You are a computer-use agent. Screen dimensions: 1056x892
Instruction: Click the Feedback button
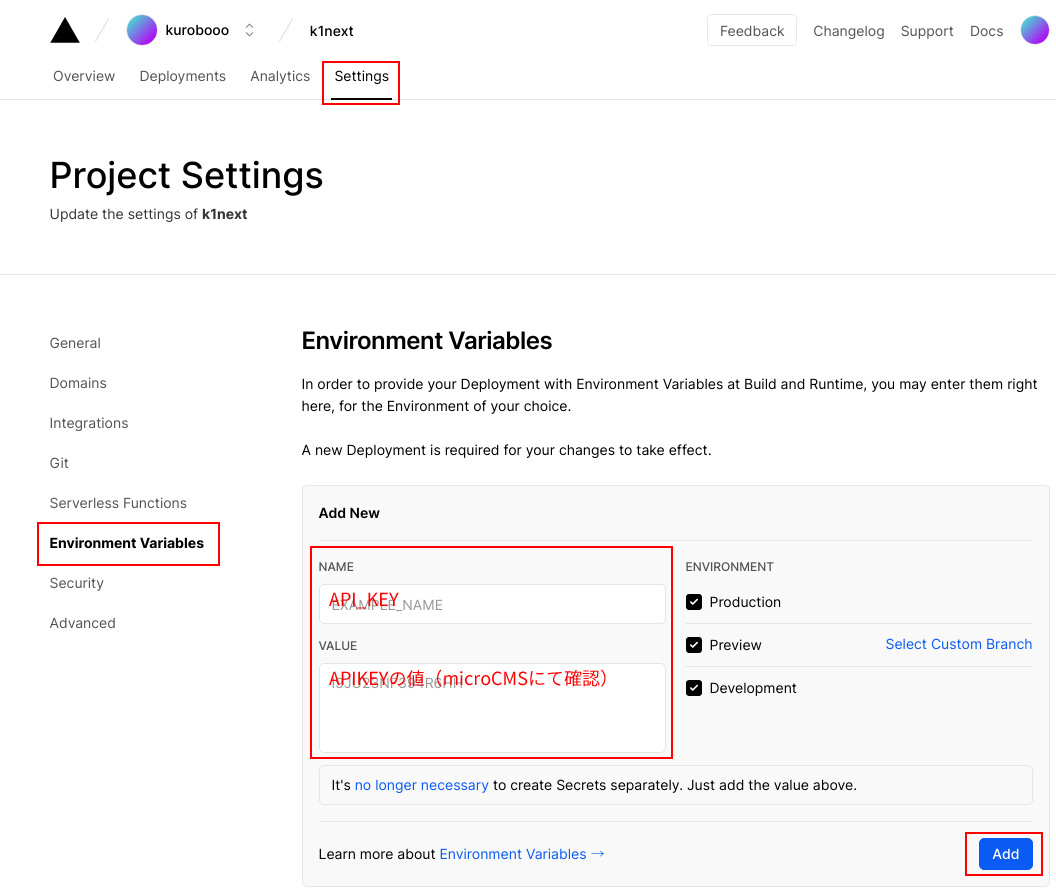click(x=752, y=30)
